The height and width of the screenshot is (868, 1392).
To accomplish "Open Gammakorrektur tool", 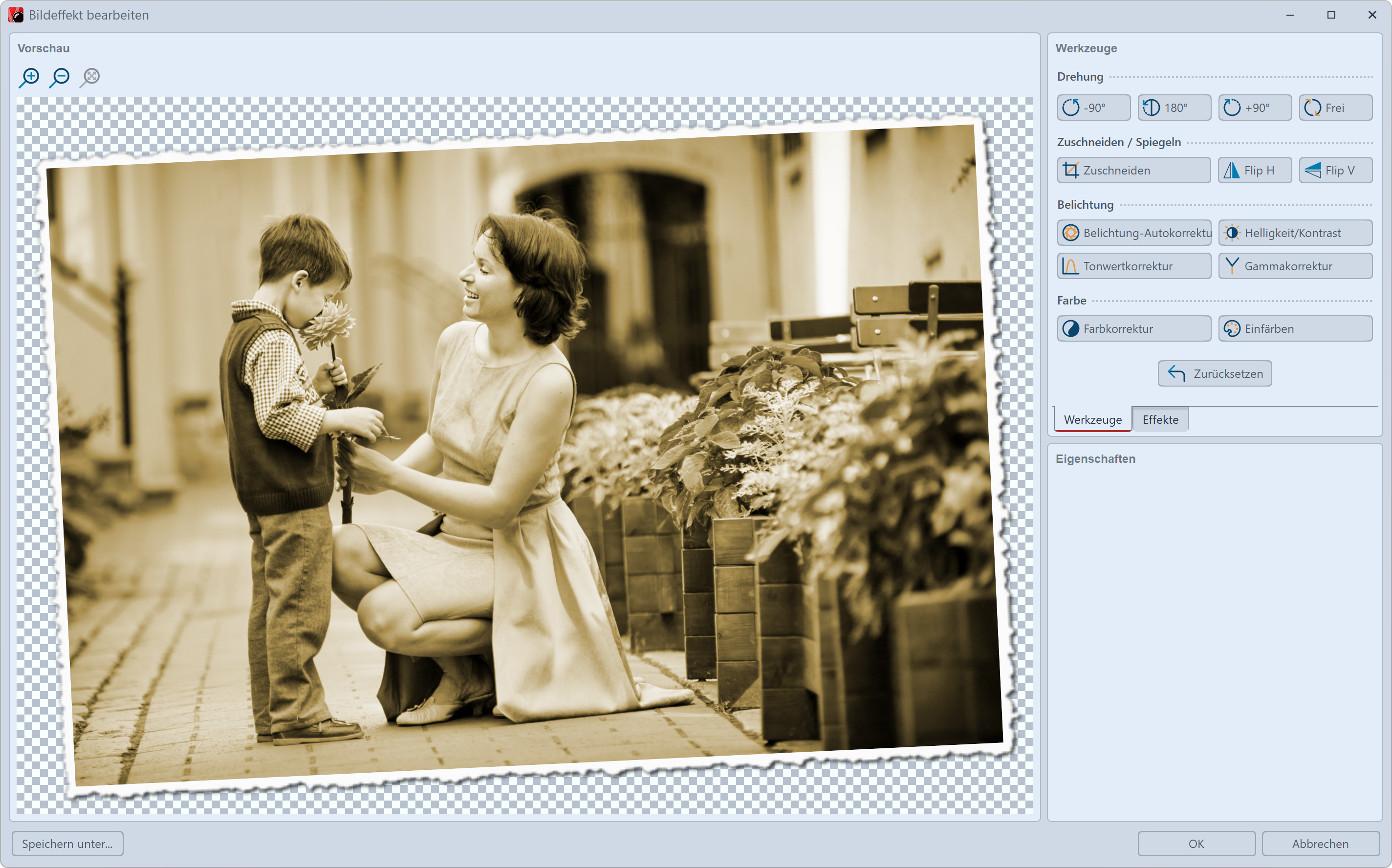I will point(1295,266).
